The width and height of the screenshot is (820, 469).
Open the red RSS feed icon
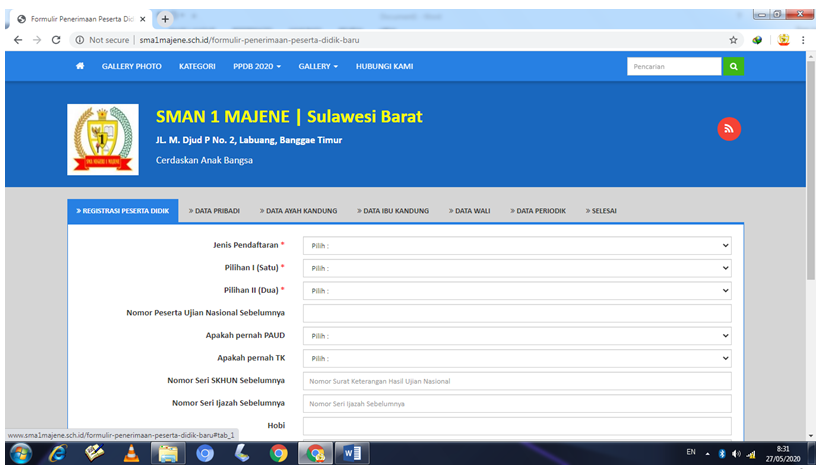[x=729, y=129]
